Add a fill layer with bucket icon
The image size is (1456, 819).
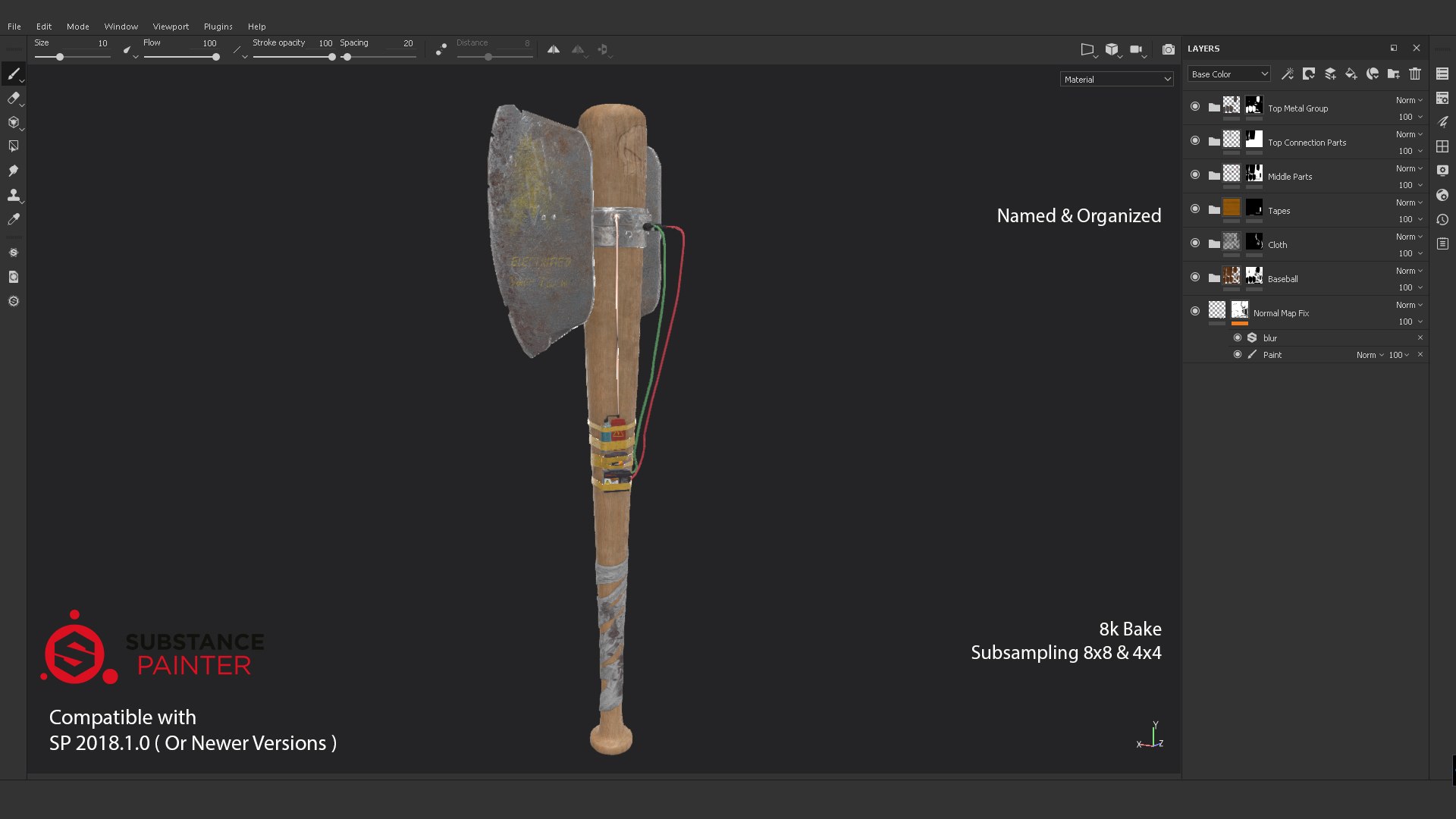[x=1351, y=74]
